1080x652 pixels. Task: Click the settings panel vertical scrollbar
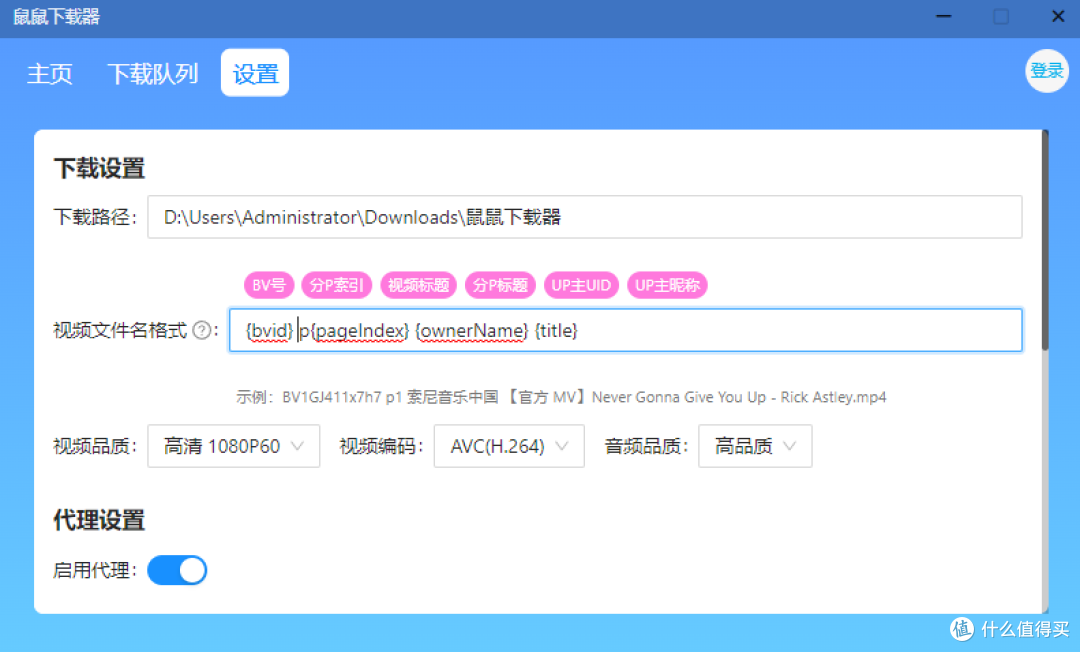click(1045, 241)
